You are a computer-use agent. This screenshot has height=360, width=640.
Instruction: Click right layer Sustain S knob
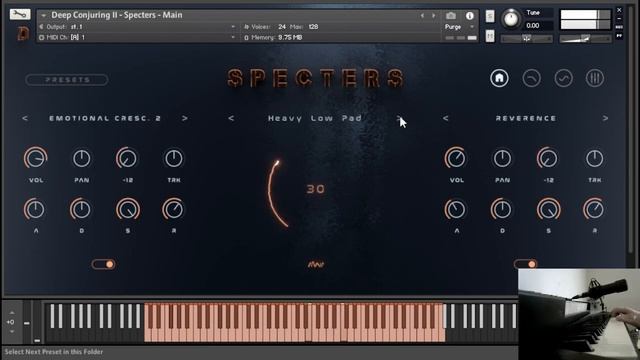click(549, 209)
